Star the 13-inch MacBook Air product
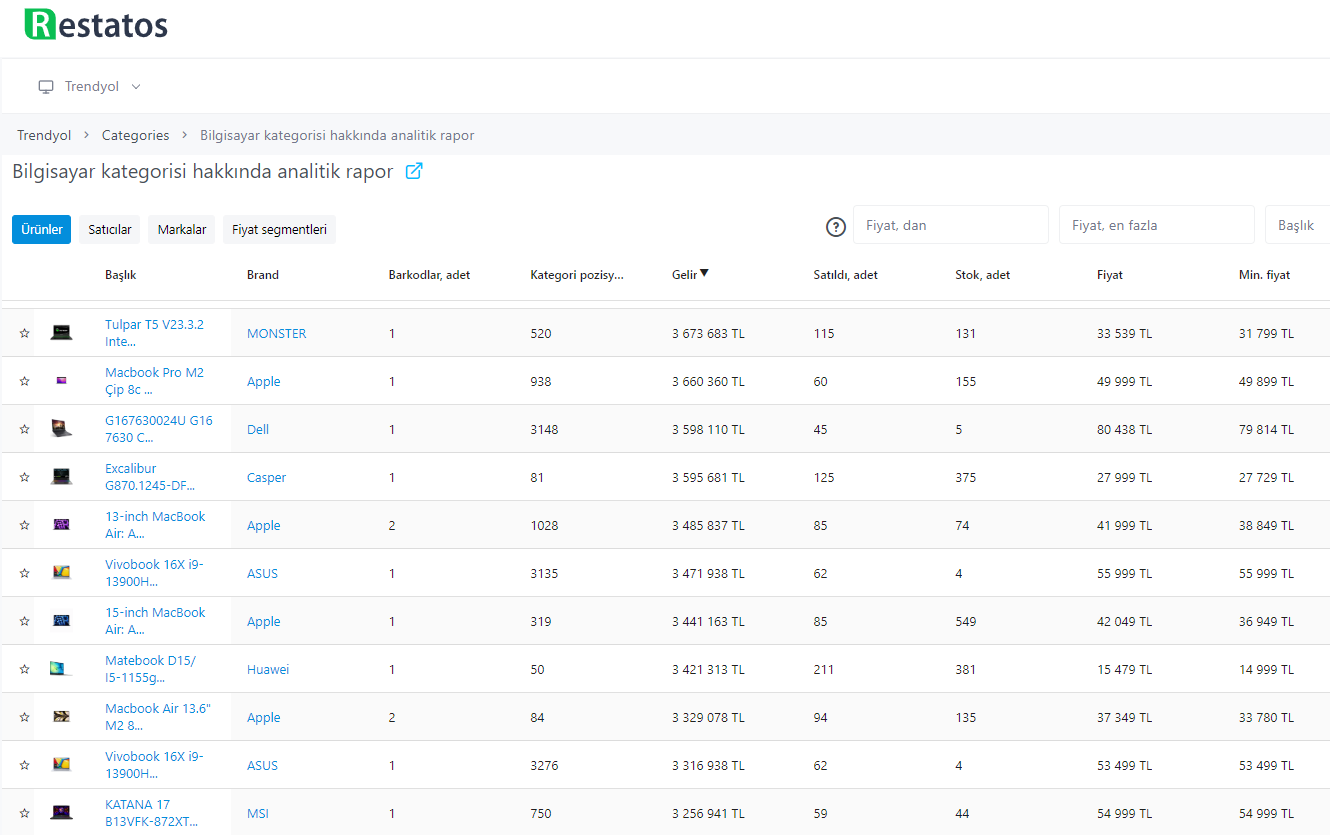Image resolution: width=1330 pixels, height=835 pixels. click(x=25, y=525)
